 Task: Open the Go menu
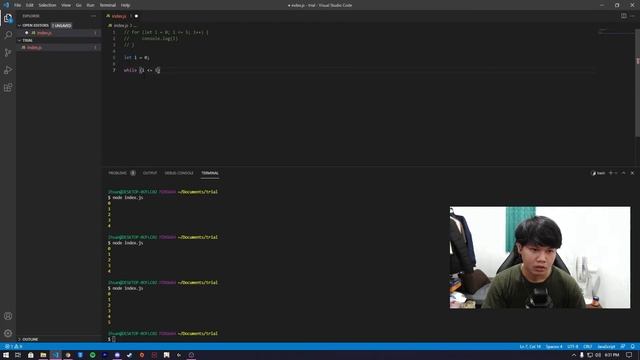click(x=79, y=5)
